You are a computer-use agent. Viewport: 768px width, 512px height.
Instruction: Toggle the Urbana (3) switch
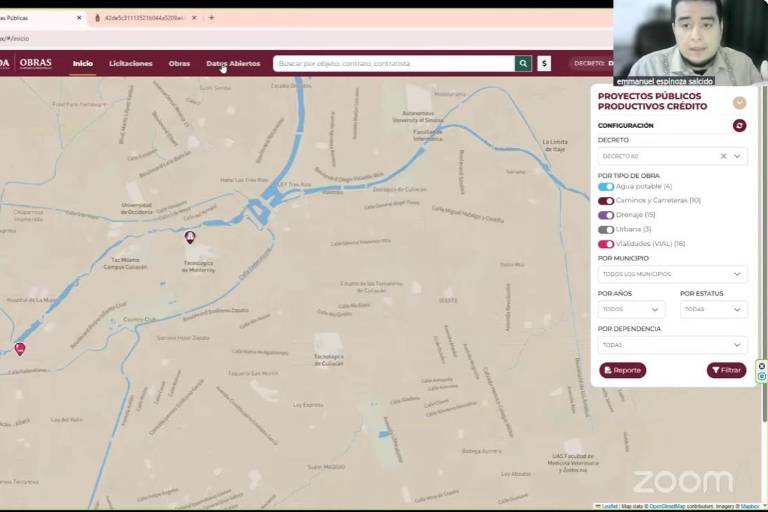[606, 229]
